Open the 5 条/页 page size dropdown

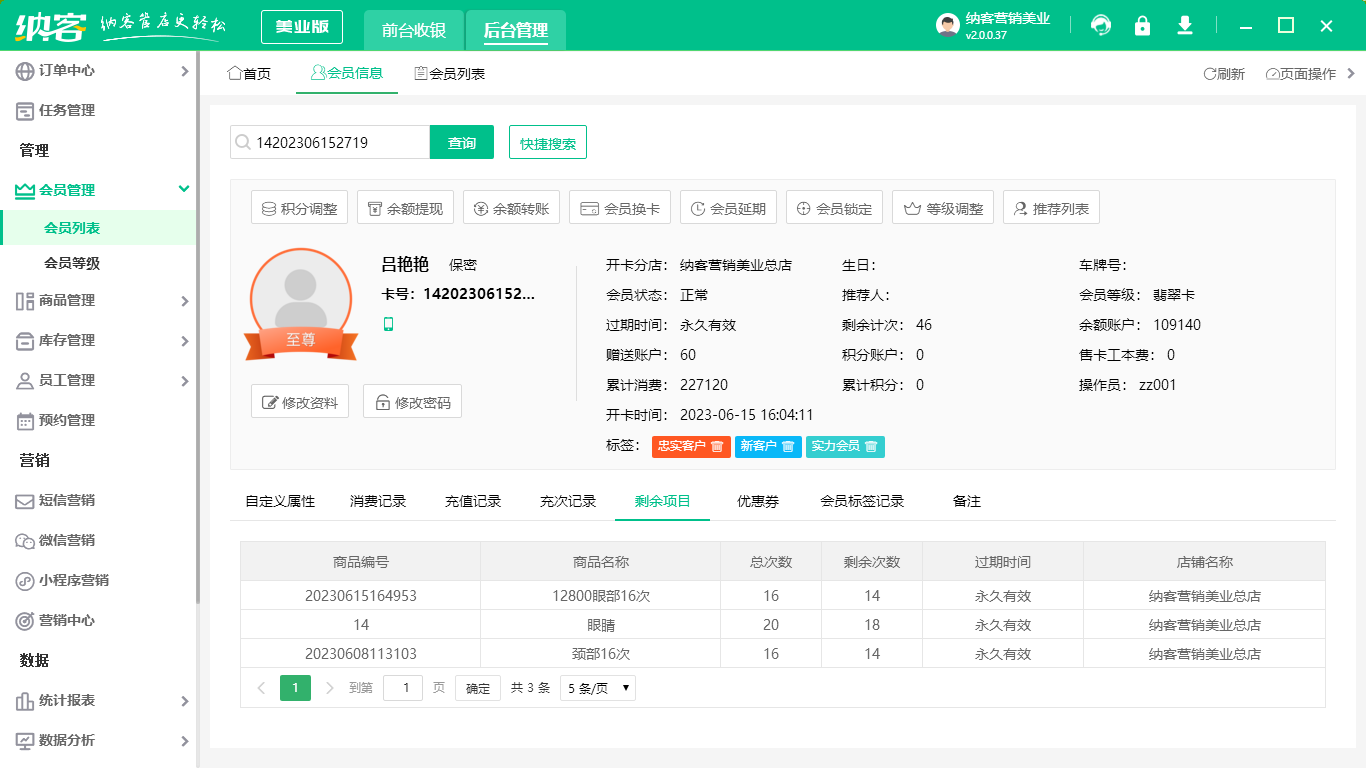[597, 687]
